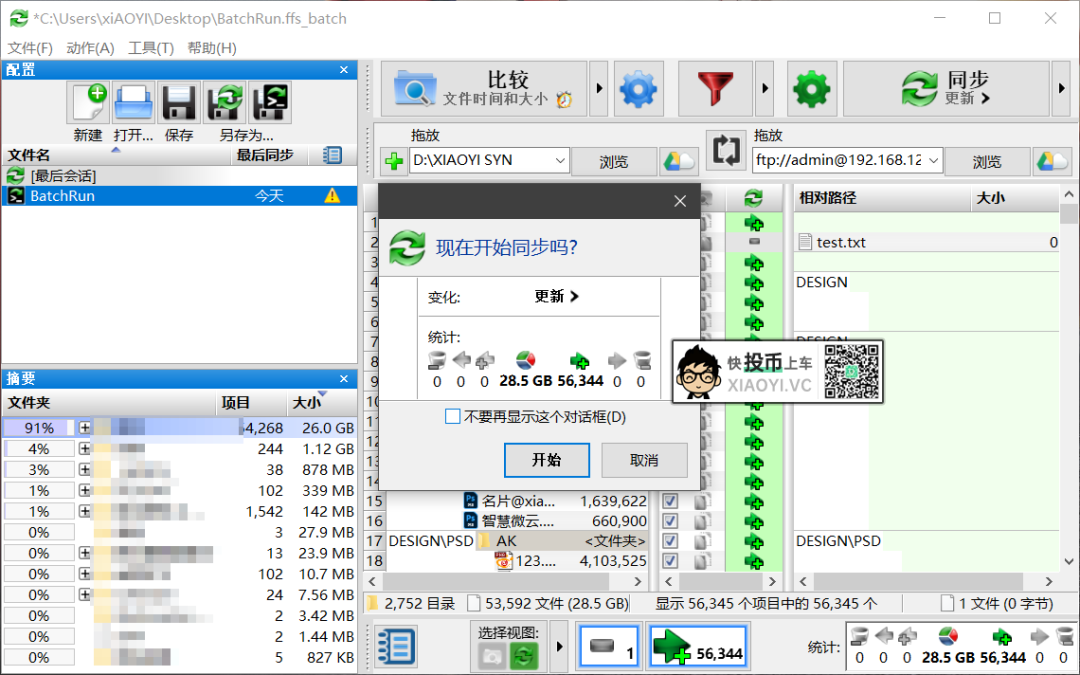Click the Open configuration icon

[x=133, y=102]
